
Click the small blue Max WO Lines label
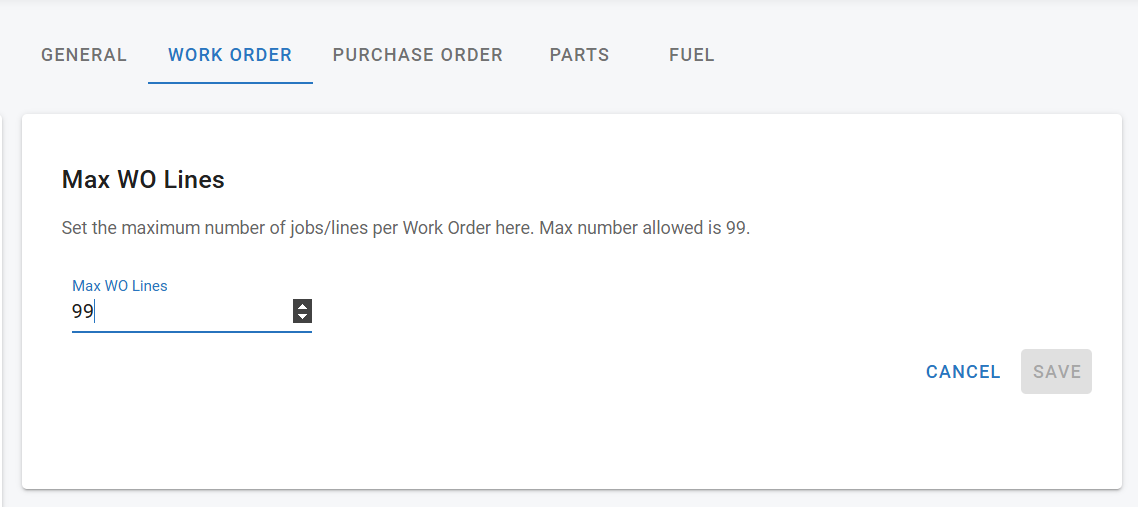click(x=120, y=286)
